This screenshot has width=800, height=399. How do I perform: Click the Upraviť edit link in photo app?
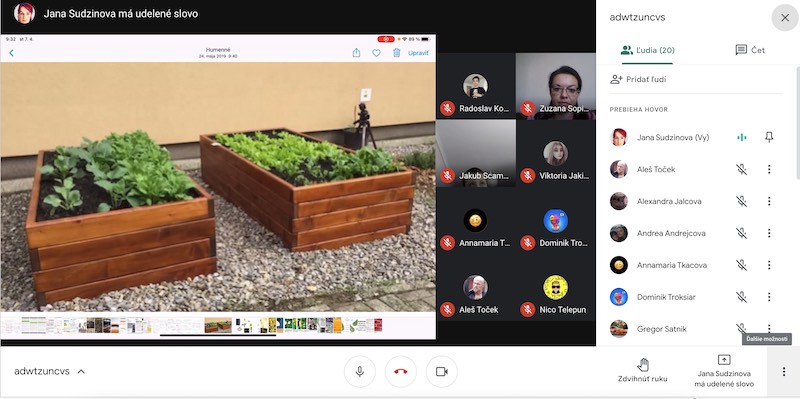pos(418,53)
